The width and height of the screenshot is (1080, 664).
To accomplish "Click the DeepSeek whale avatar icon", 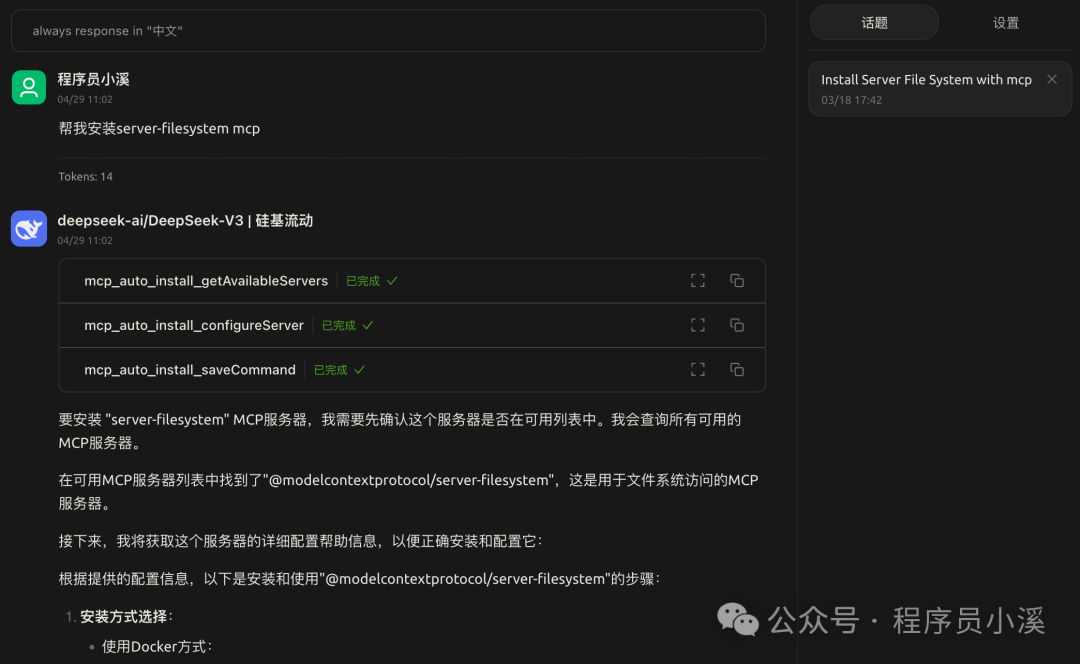I will pos(29,229).
